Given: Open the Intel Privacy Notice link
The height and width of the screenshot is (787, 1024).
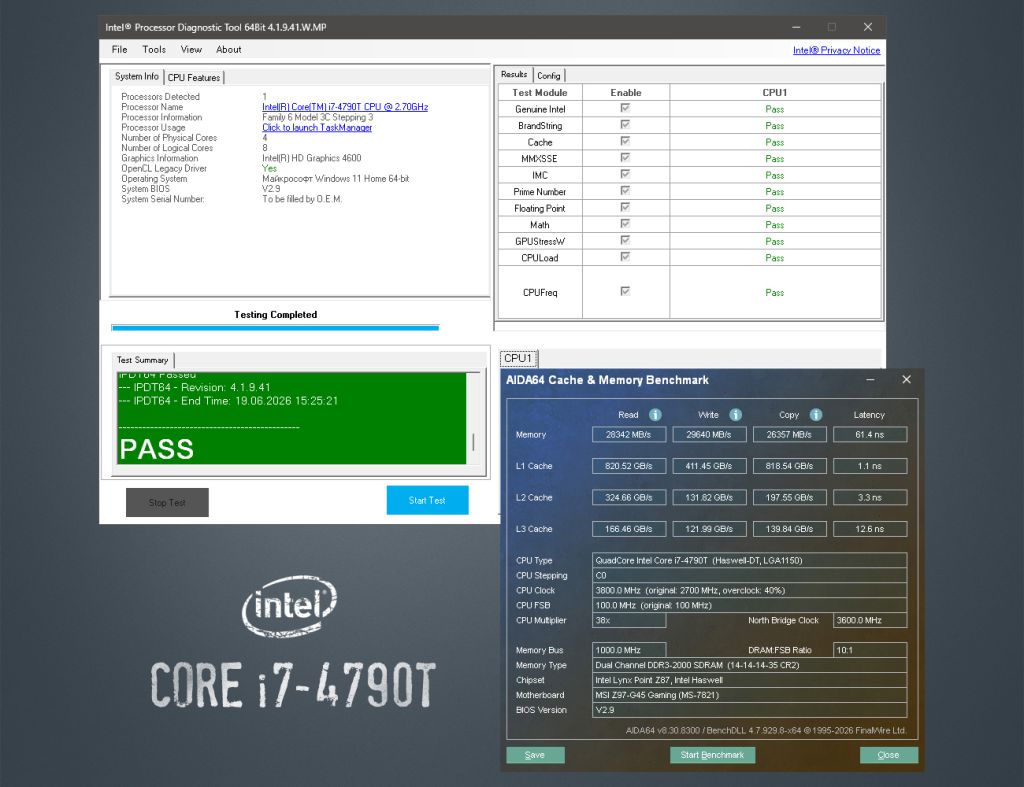Looking at the screenshot, I should point(837,50).
